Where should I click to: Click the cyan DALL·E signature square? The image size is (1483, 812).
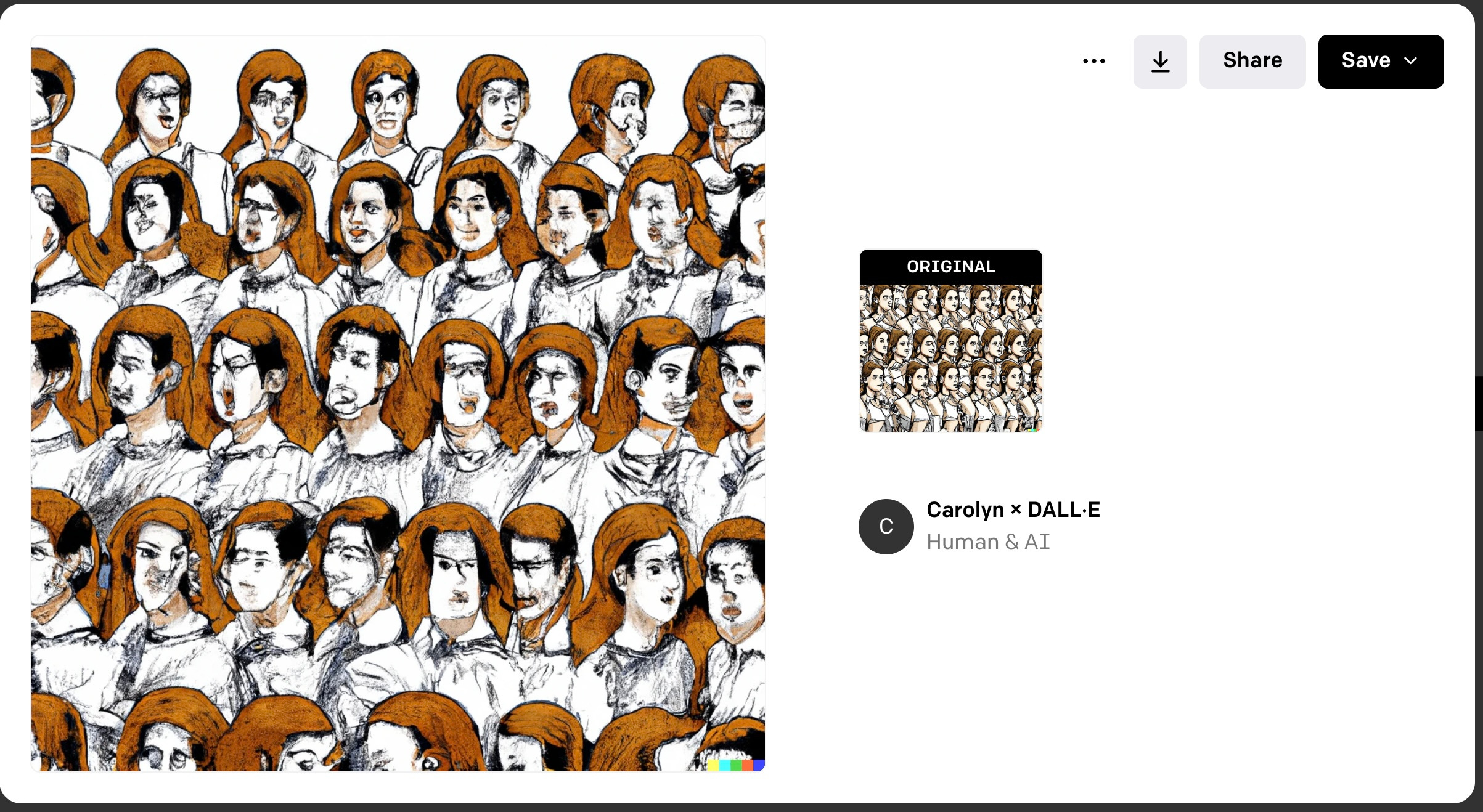click(725, 765)
